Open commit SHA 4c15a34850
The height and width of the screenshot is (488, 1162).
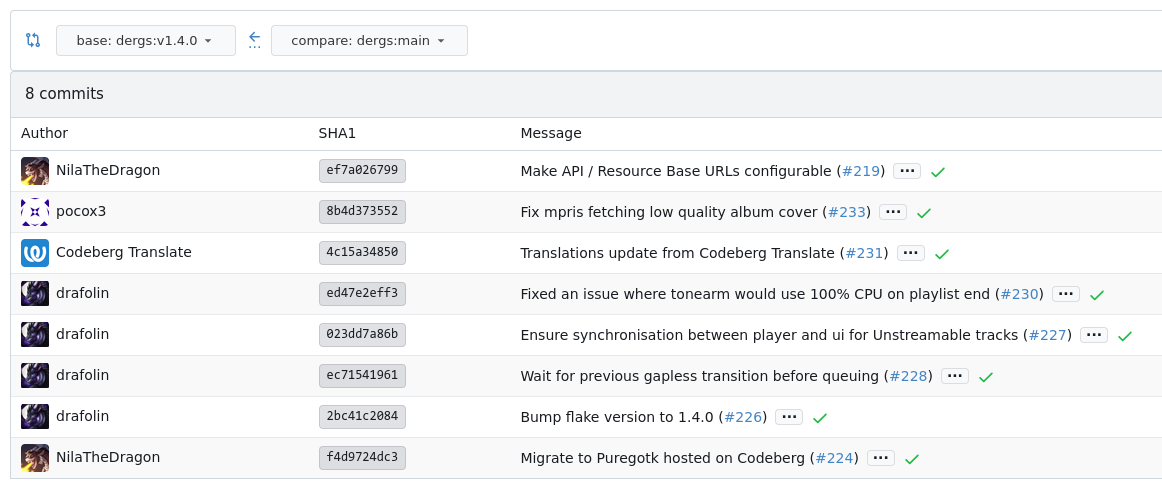point(362,253)
